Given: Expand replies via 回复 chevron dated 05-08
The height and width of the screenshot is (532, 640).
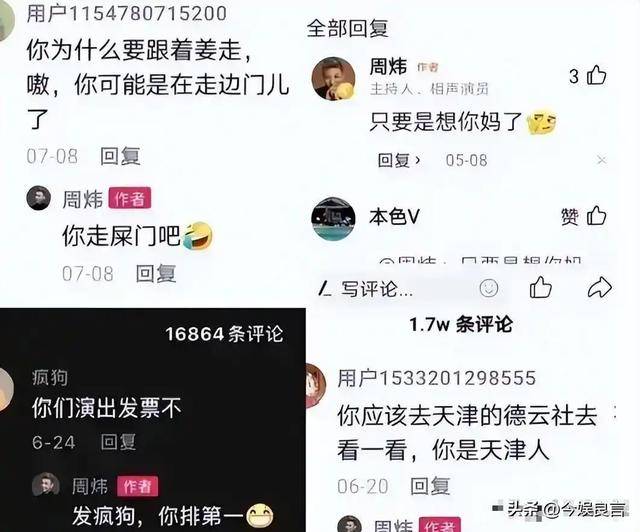Looking at the screenshot, I should [399, 160].
